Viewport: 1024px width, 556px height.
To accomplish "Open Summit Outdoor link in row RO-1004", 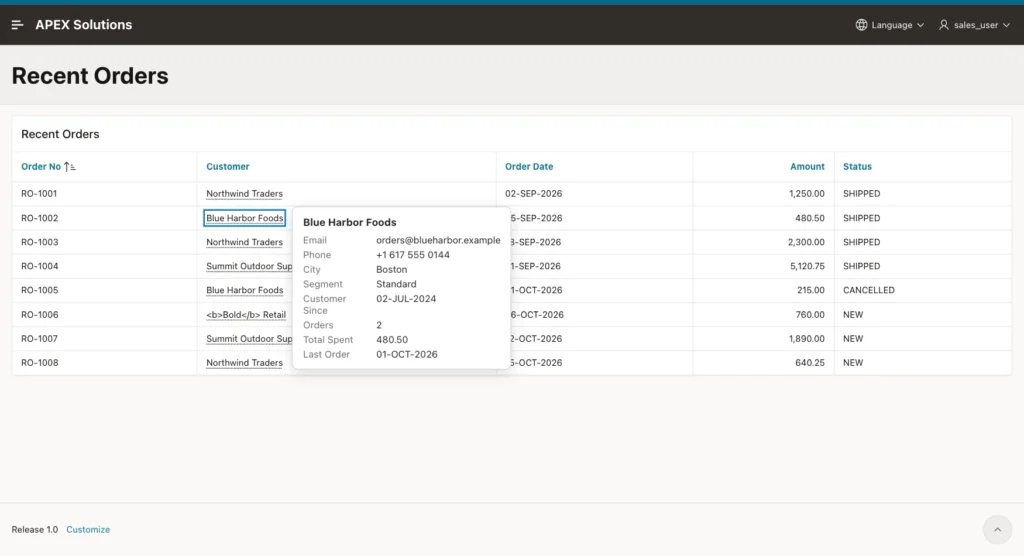I will click(249, 266).
